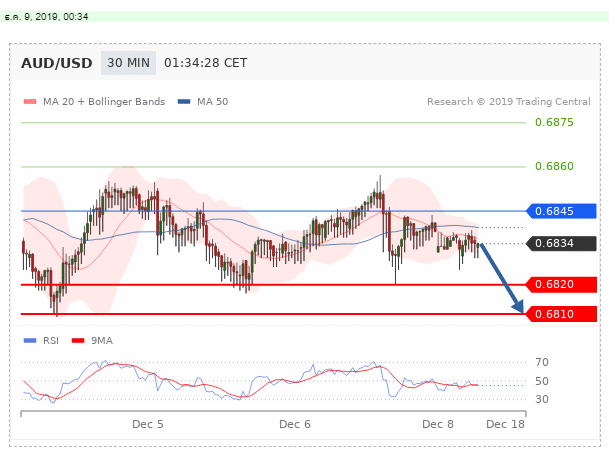The image size is (609, 450).
Task: Click the blue RSI legend swatch
Action: 30,341
